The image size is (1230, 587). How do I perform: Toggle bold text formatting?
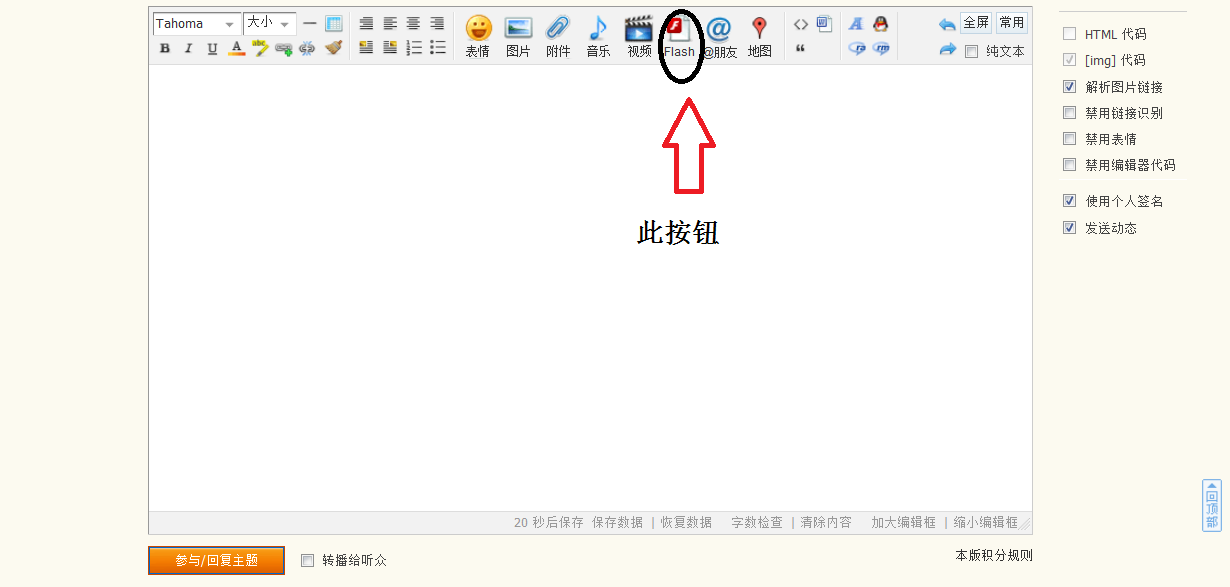coord(165,48)
